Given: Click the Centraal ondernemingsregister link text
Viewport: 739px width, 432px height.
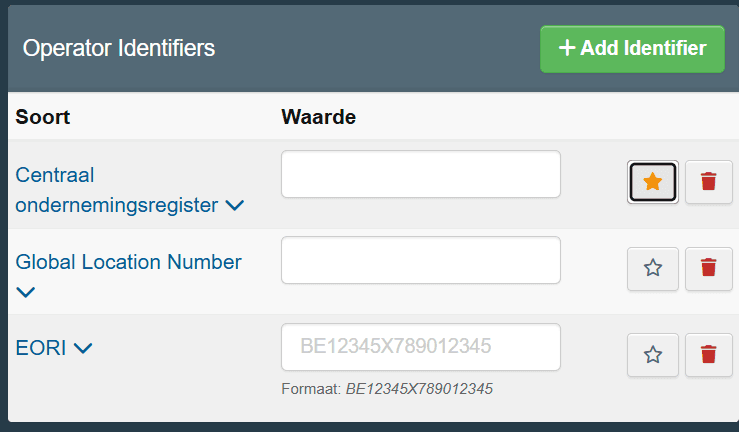Looking at the screenshot, I should [x=116, y=190].
